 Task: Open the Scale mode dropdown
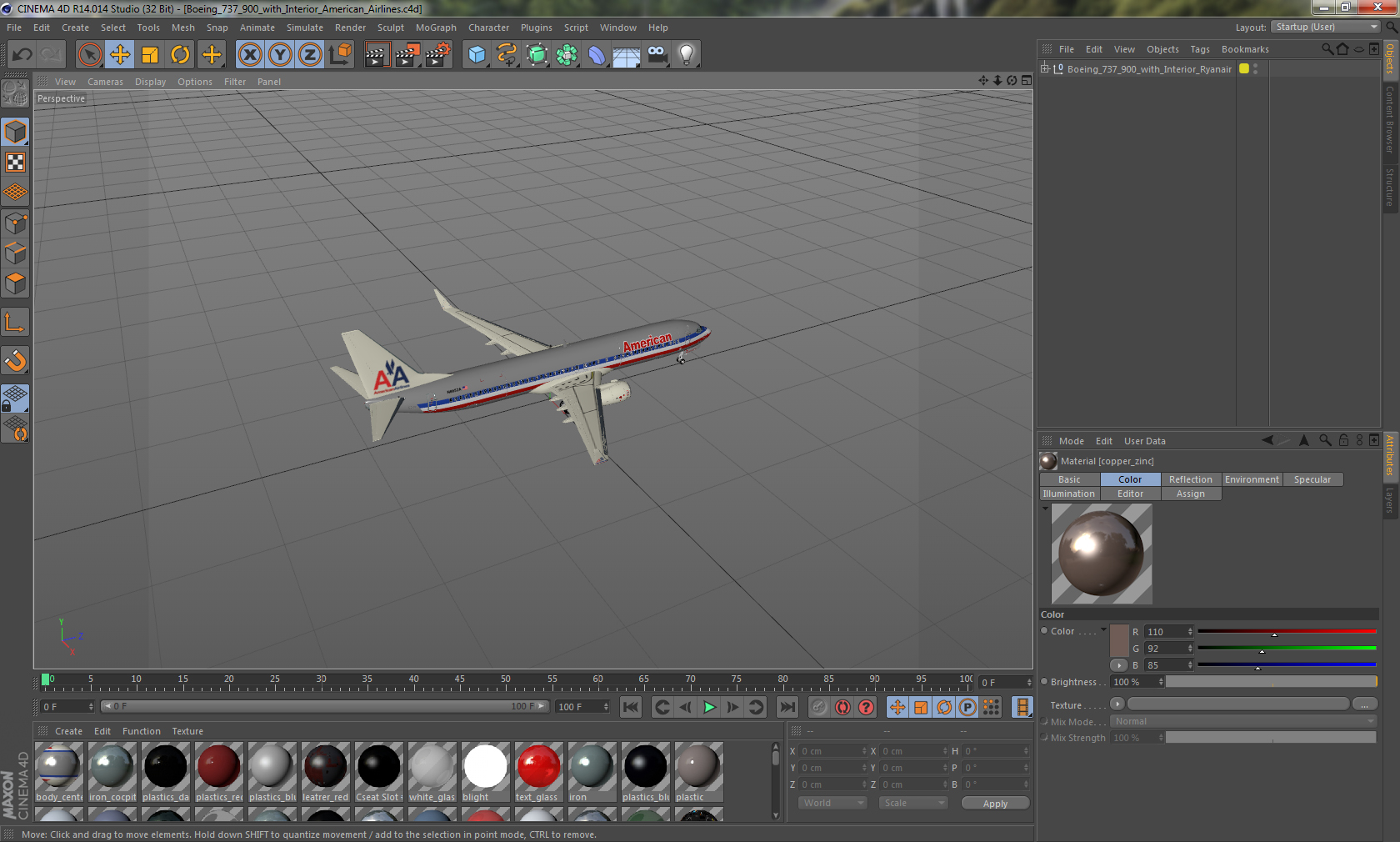913,803
